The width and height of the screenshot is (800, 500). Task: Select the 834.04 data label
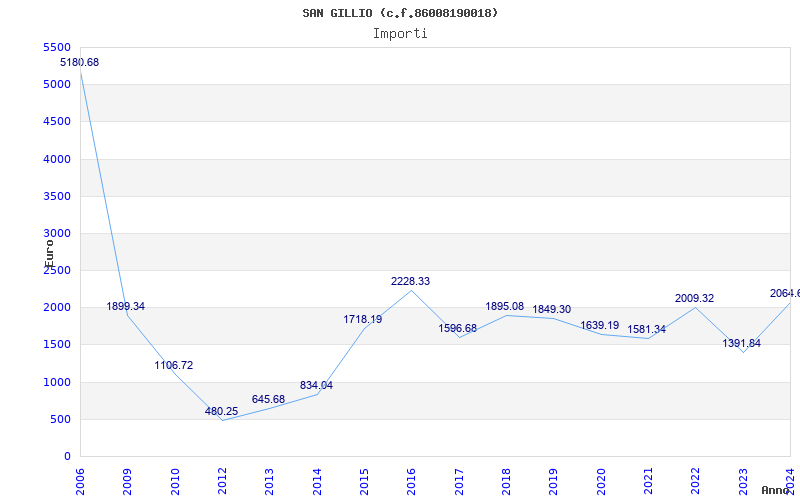tap(316, 385)
